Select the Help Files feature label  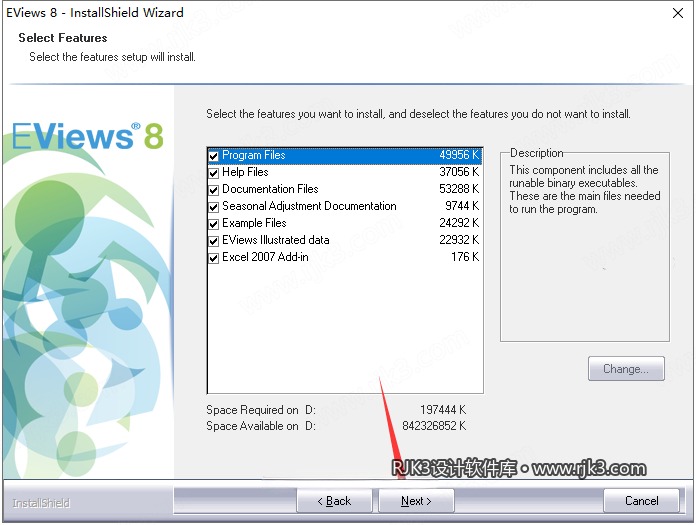pos(245,172)
